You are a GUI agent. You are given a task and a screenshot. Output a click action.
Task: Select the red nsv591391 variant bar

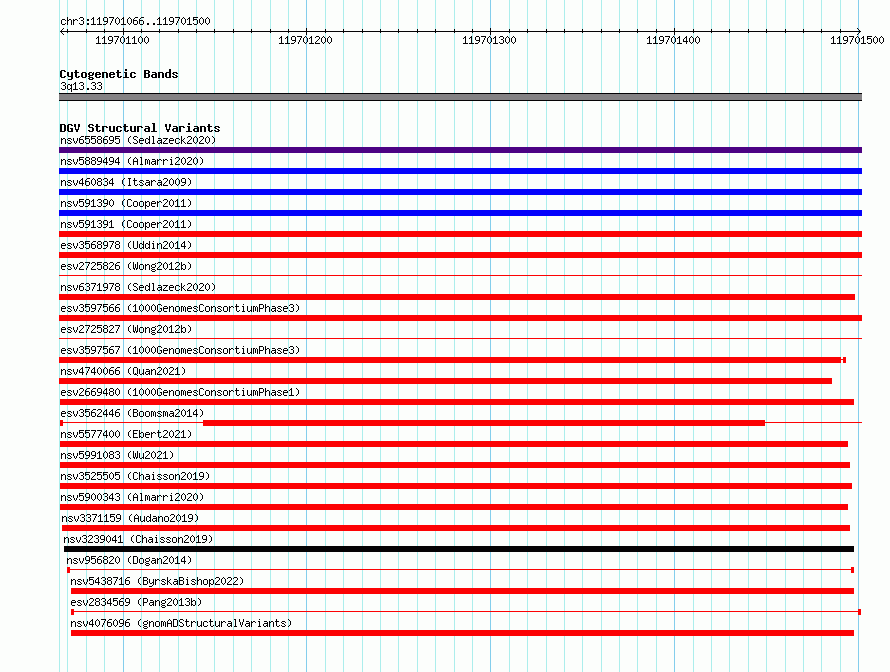(x=460, y=234)
